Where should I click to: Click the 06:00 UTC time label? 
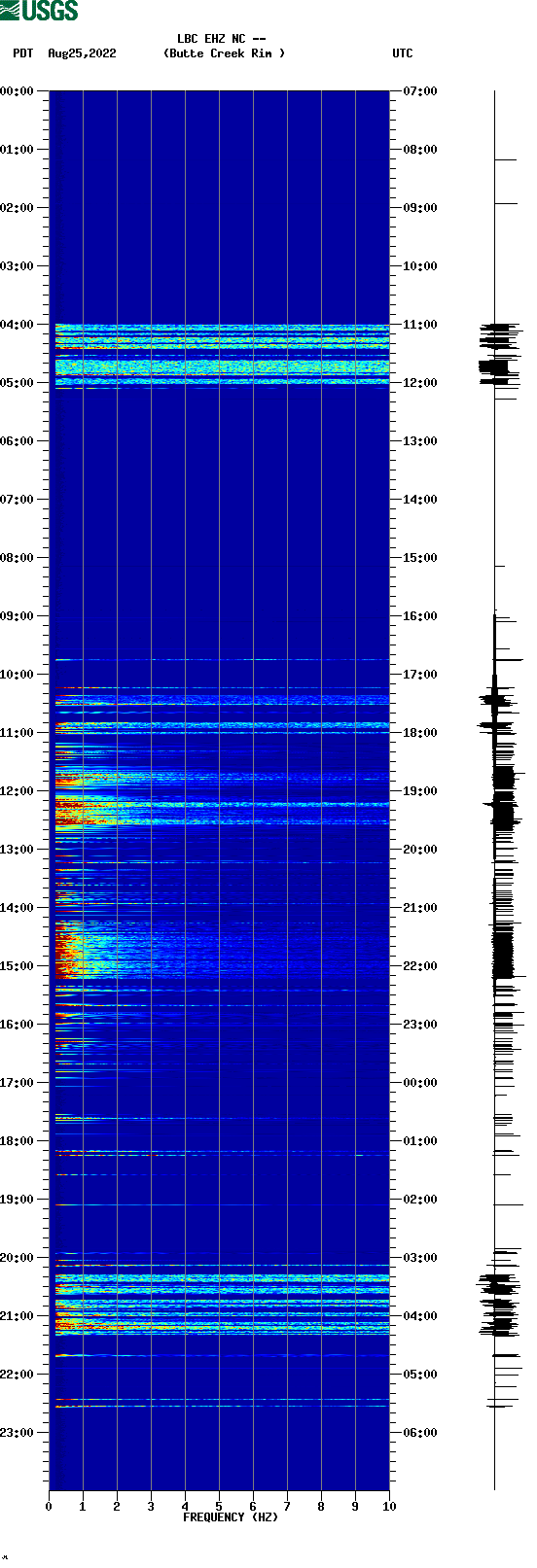tap(420, 1433)
